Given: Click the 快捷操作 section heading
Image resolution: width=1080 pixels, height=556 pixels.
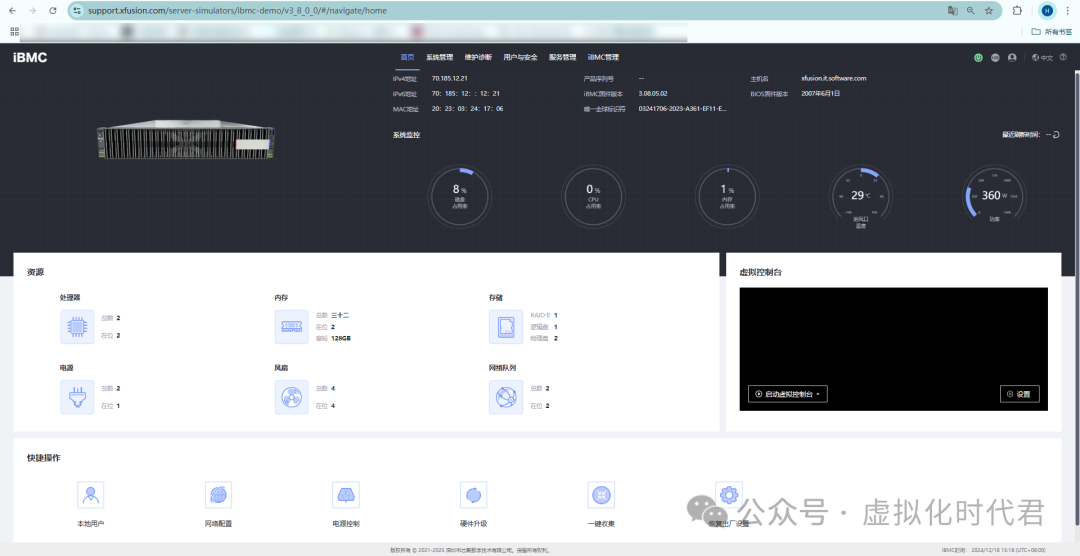Looking at the screenshot, I should point(43,458).
